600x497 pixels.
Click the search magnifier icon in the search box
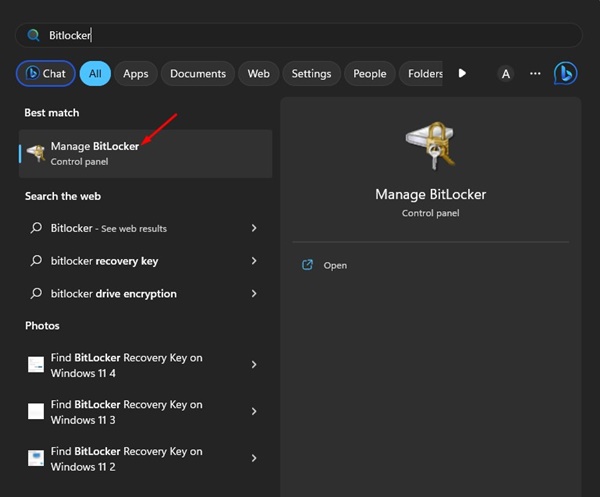[x=34, y=35]
